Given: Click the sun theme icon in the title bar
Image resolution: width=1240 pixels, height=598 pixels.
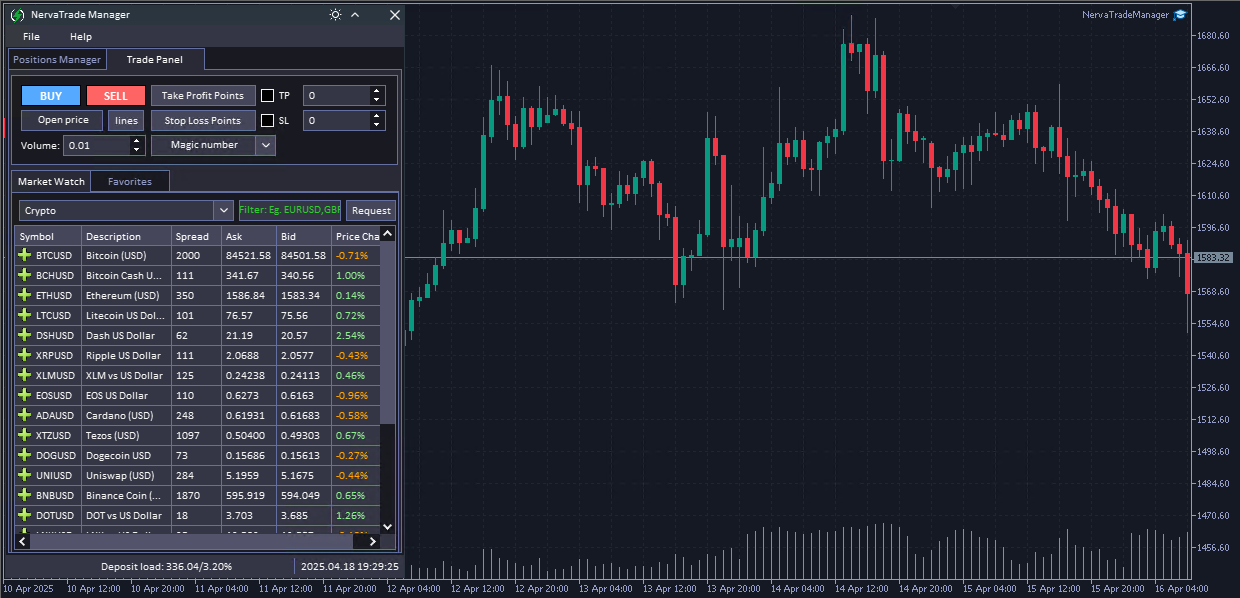Looking at the screenshot, I should 335,15.
